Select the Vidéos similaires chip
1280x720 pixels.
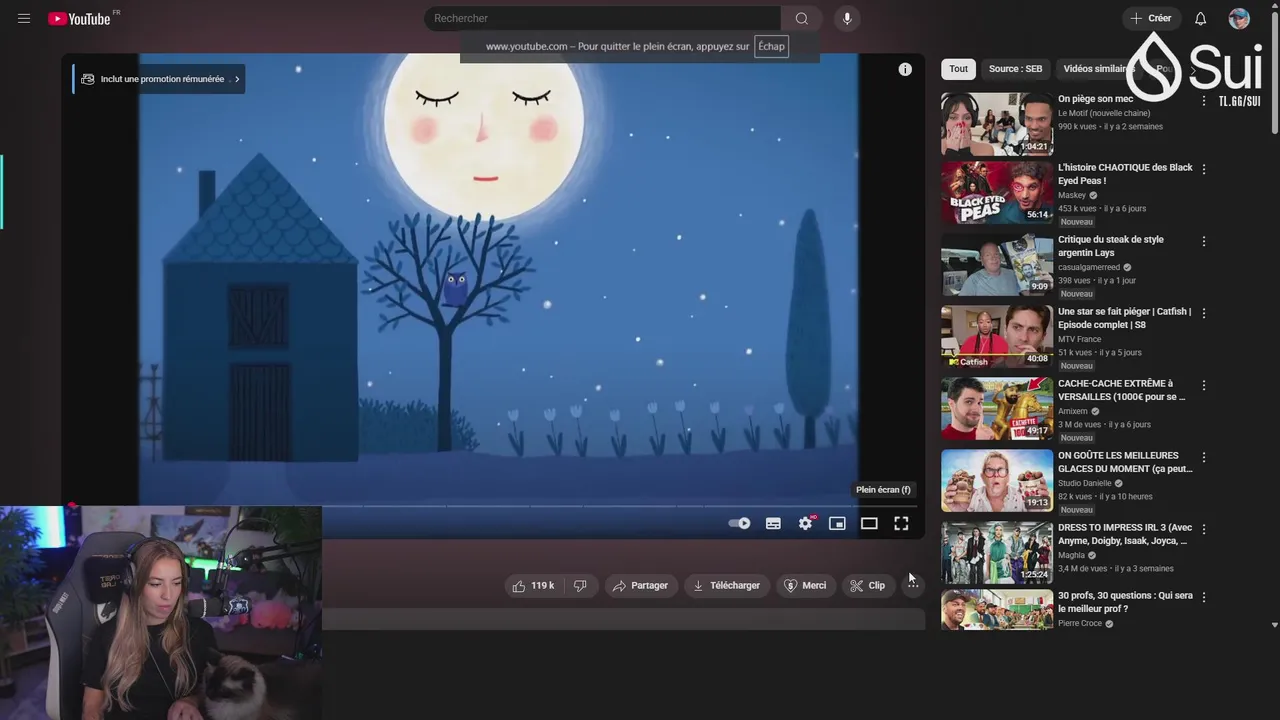point(1096,69)
